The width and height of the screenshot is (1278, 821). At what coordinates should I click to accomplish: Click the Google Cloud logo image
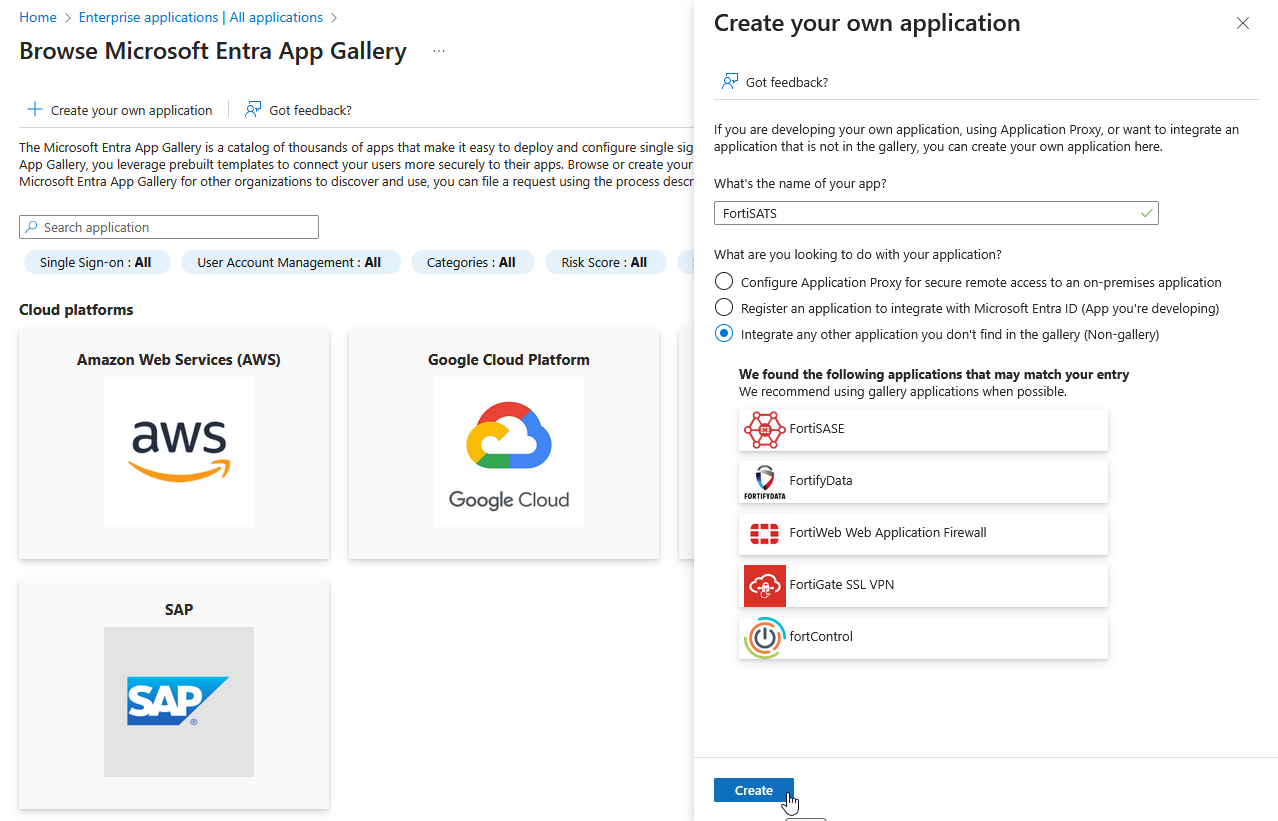tap(508, 452)
